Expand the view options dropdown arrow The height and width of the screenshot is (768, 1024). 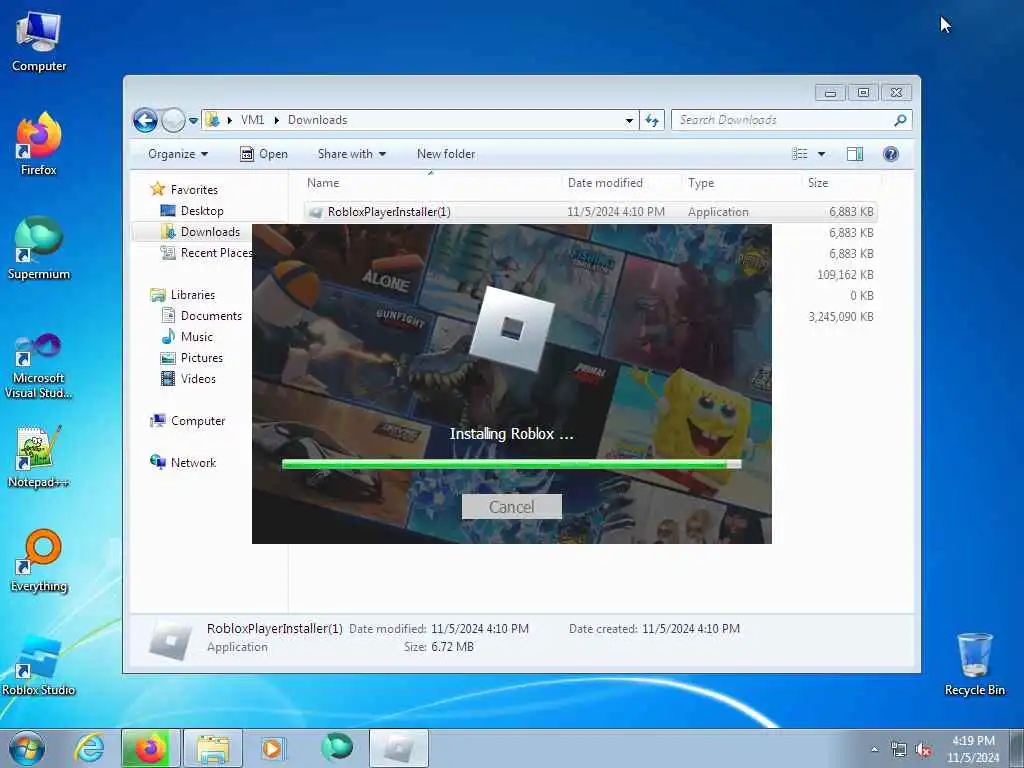tap(822, 154)
